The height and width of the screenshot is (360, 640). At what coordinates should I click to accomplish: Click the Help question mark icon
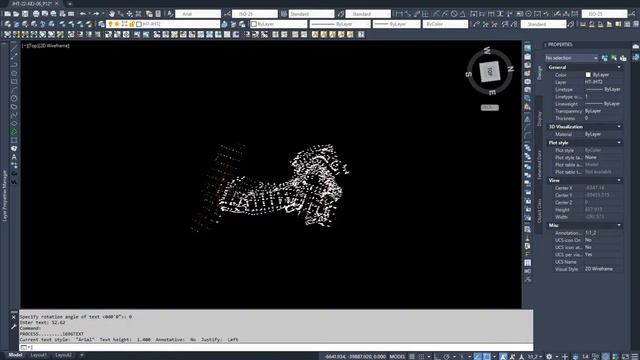361,35
